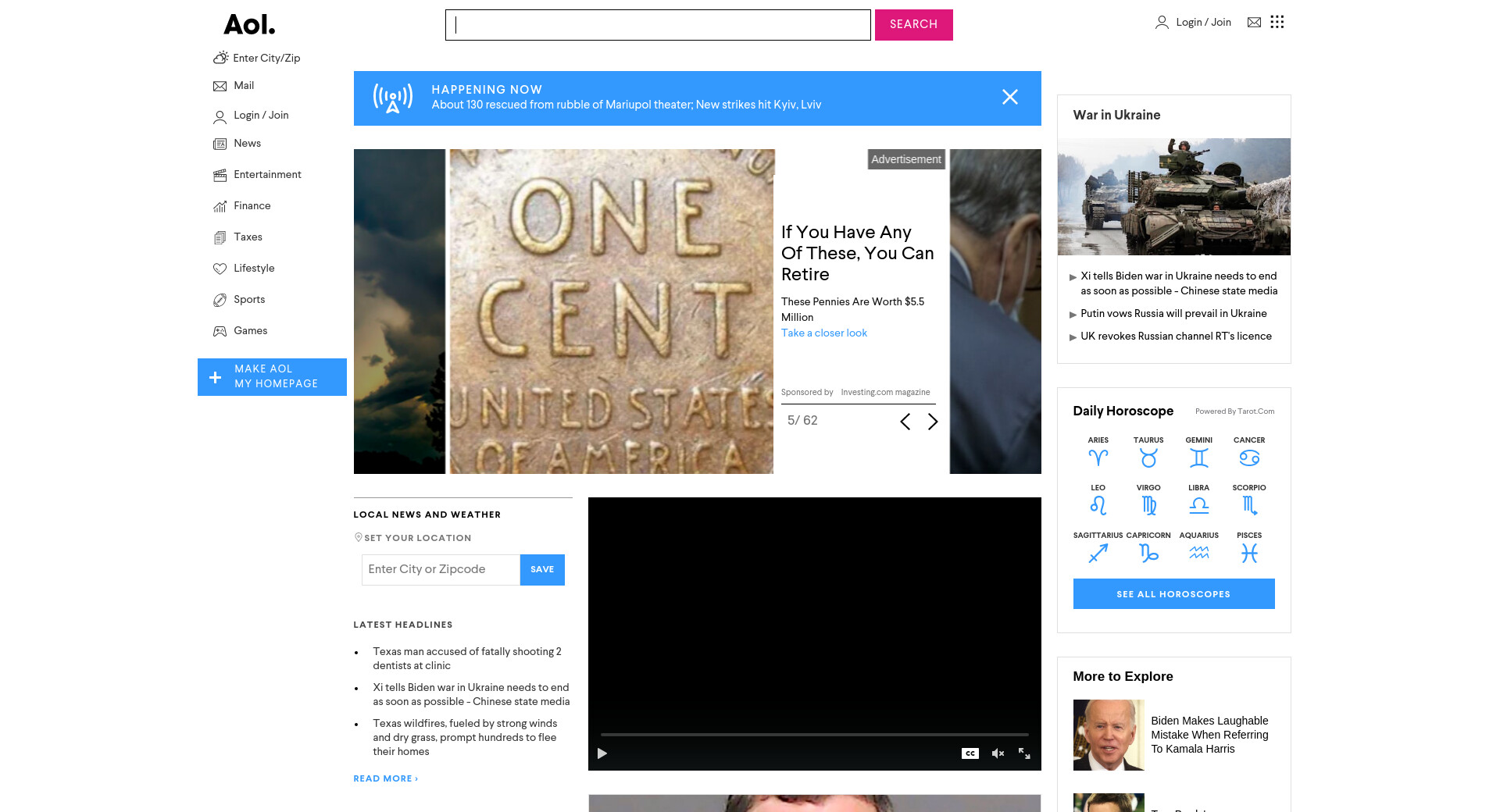Read the Texas wildfires headline
Screen dimensions: 1500x812
(465, 738)
